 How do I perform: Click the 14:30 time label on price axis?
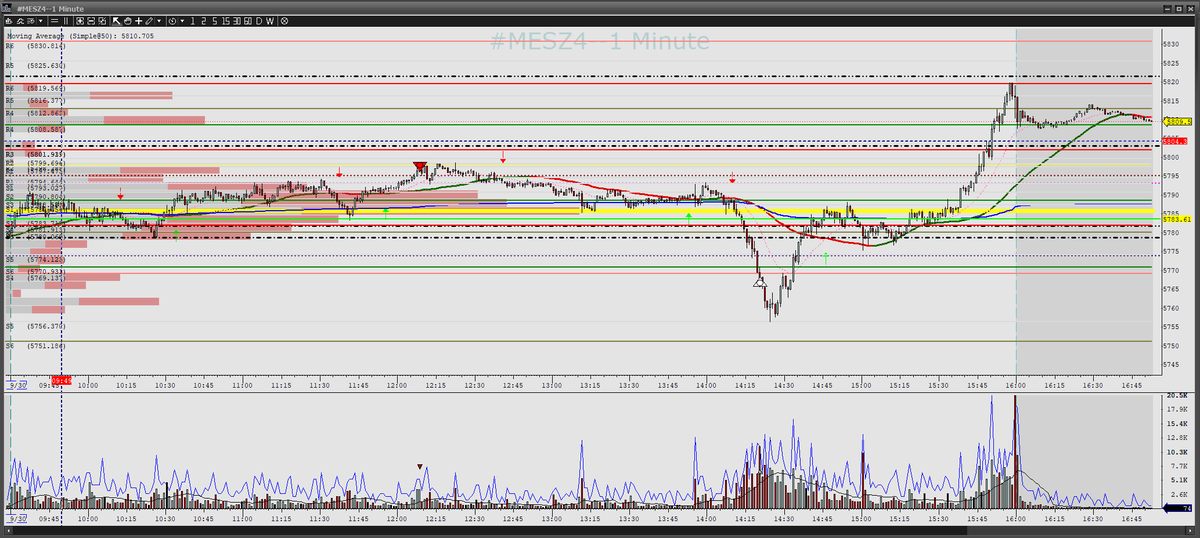tap(784, 385)
